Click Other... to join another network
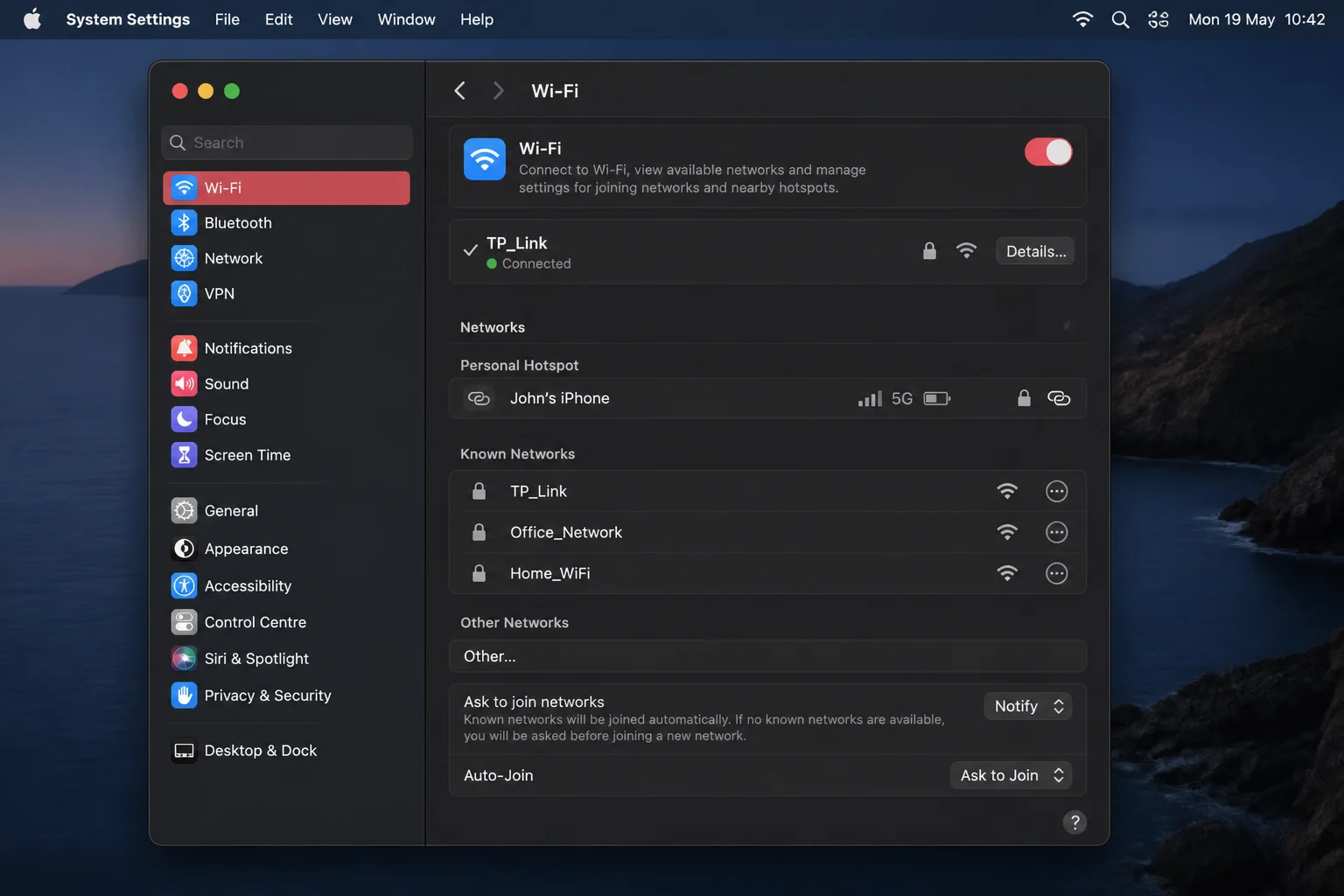The image size is (1344, 896). tap(767, 656)
